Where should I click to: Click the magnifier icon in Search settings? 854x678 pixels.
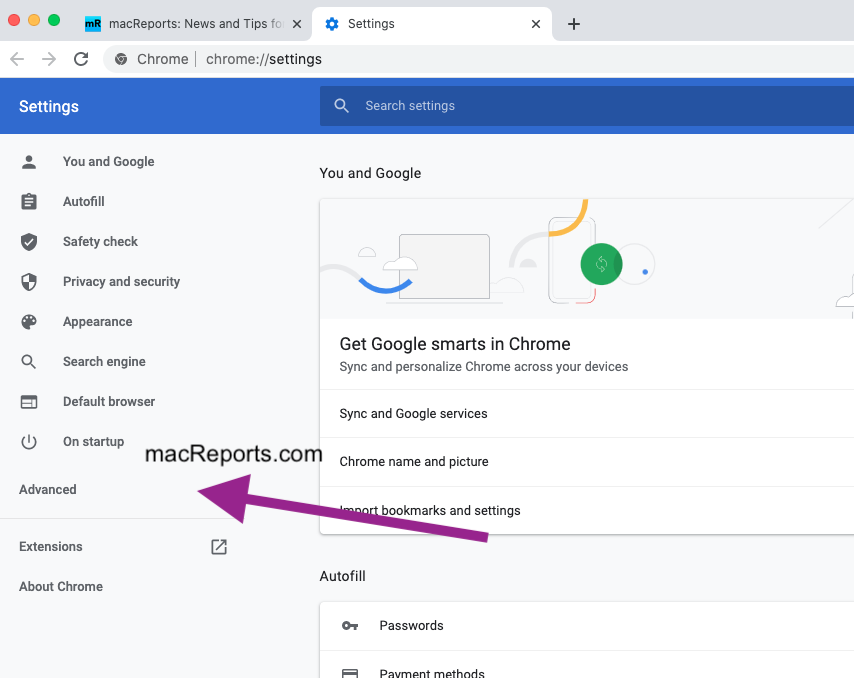click(x=341, y=106)
